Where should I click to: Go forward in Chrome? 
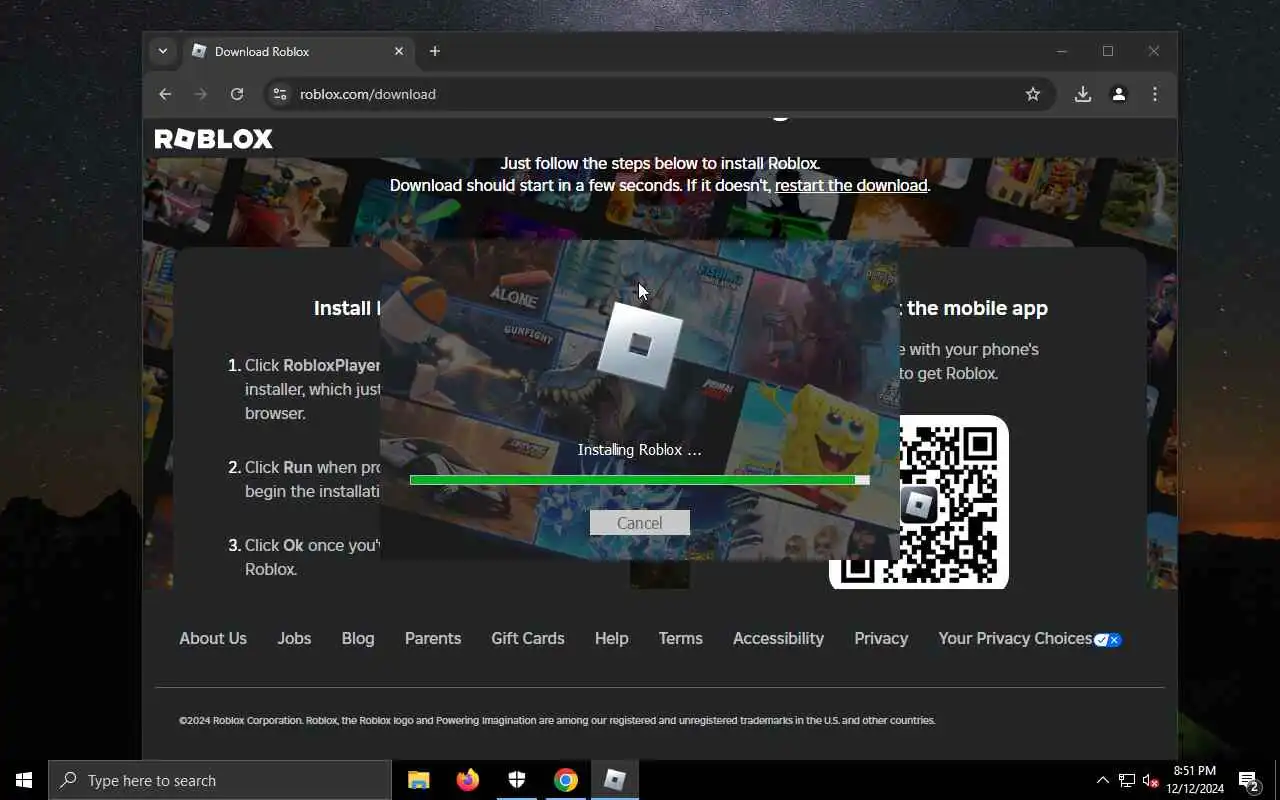[x=201, y=94]
